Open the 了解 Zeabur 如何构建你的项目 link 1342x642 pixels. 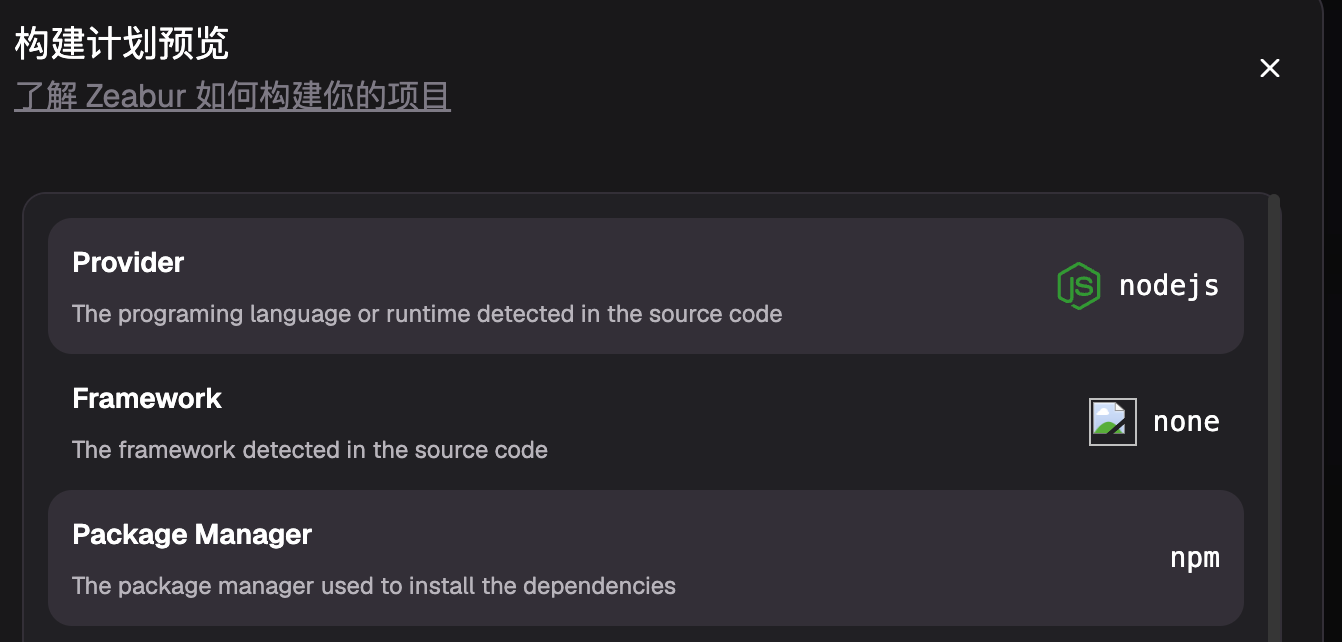click(x=232, y=96)
